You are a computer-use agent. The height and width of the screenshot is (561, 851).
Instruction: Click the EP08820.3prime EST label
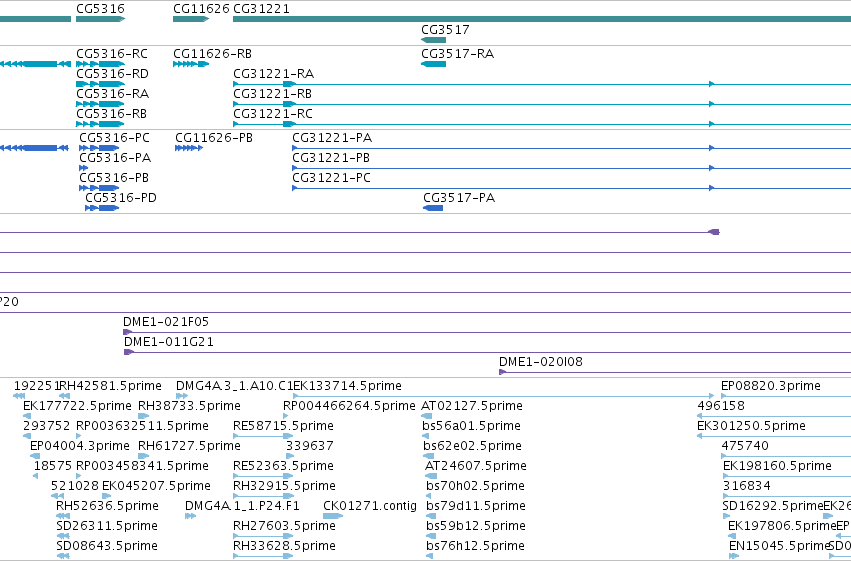[771, 386]
